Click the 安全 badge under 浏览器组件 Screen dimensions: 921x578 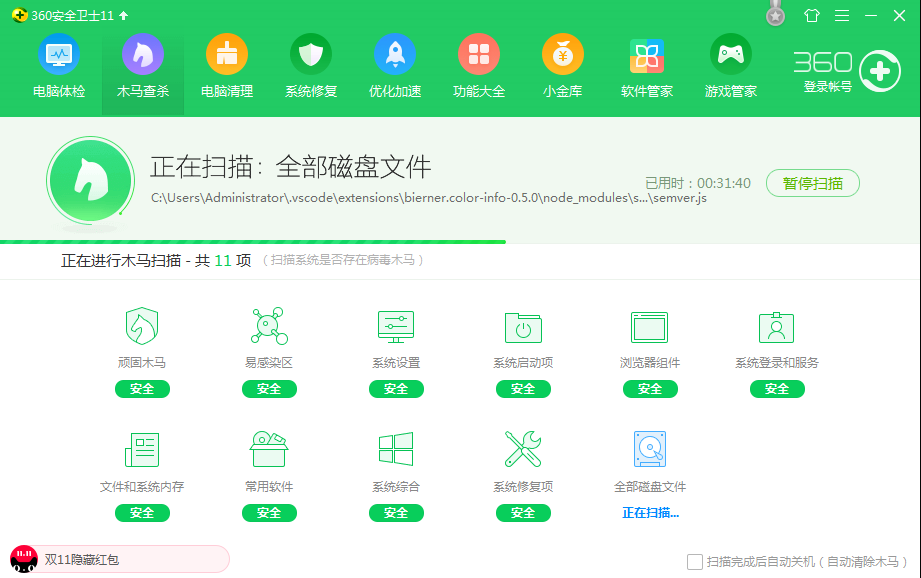coord(650,389)
